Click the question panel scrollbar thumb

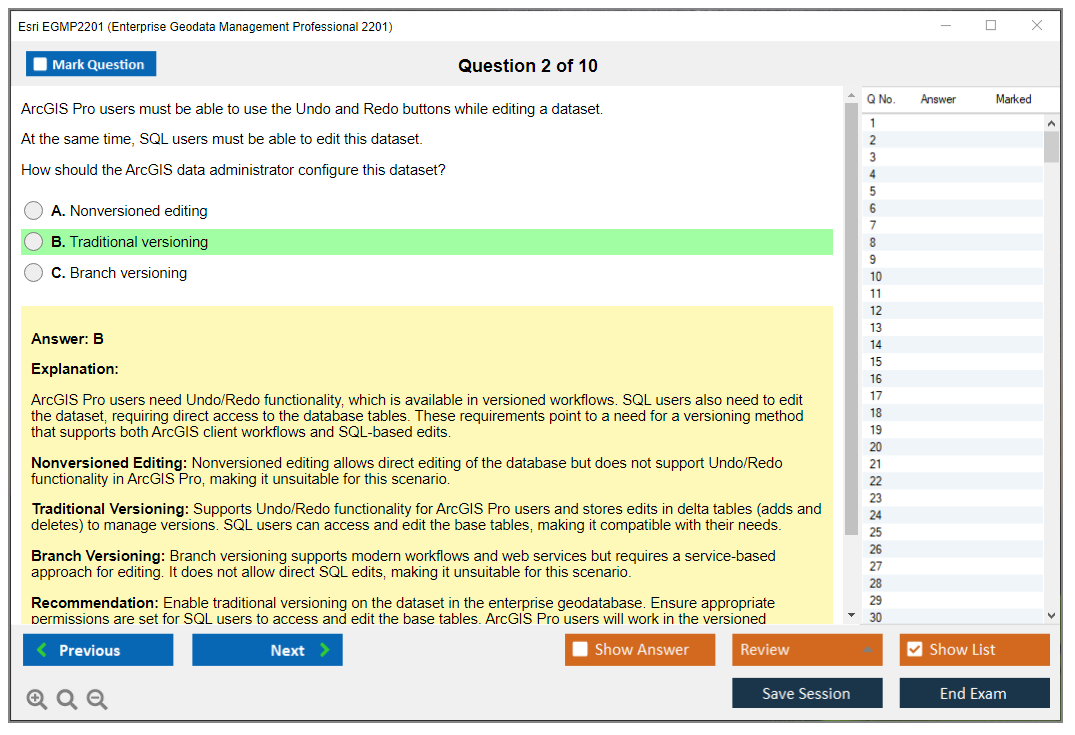[851, 319]
